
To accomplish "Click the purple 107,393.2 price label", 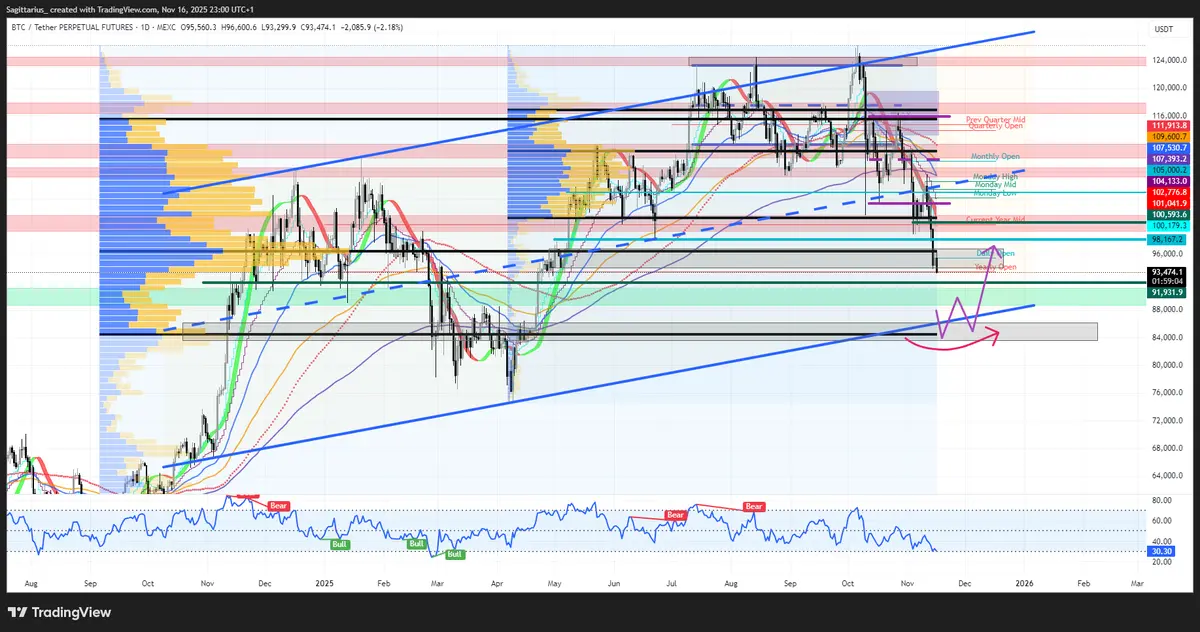I will click(x=1169, y=159).
